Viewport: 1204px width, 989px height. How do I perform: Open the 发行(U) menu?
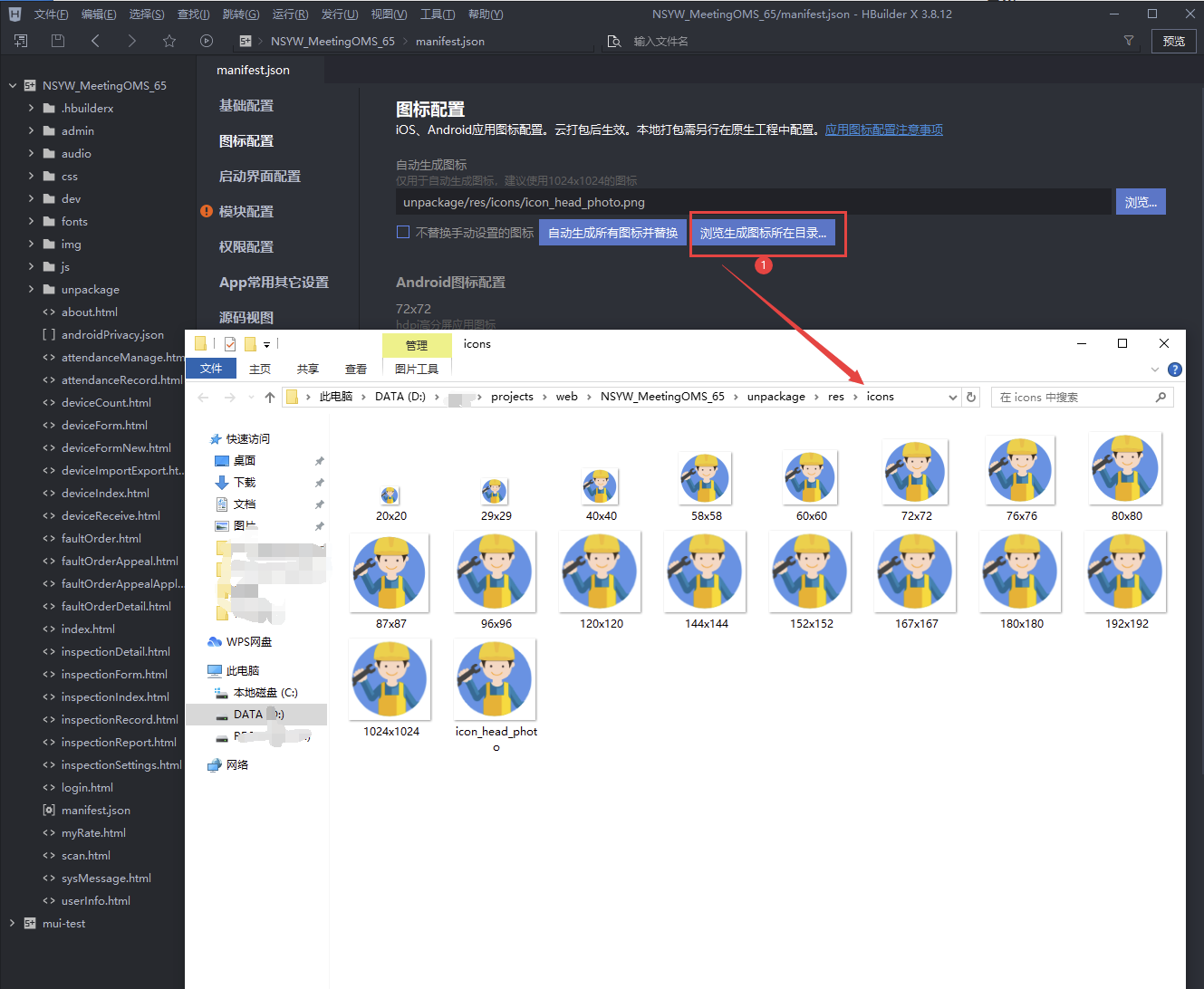(x=340, y=14)
